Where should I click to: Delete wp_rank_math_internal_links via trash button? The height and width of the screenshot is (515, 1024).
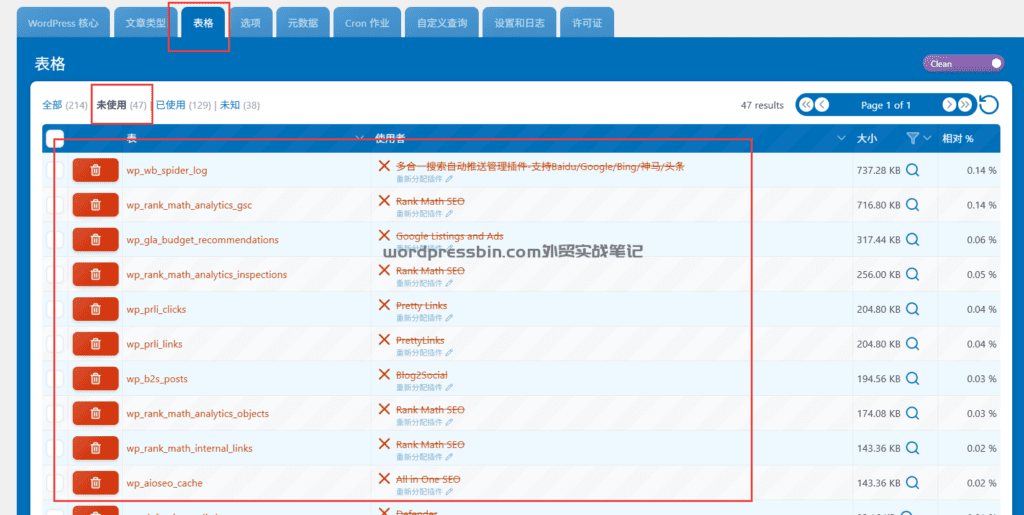95,448
